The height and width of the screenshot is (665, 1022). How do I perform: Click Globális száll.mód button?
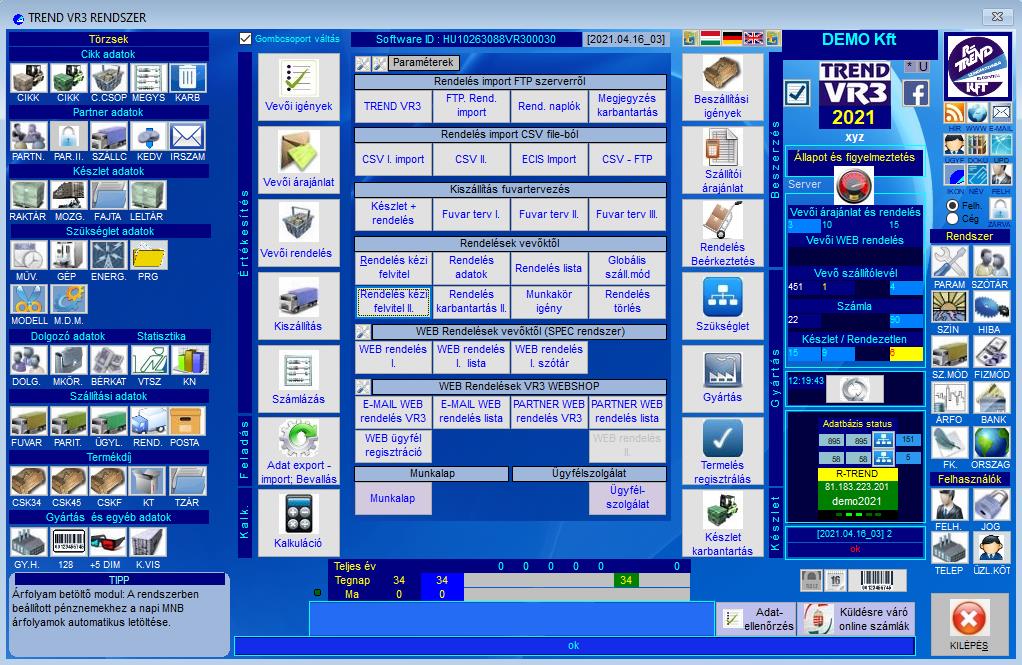[x=627, y=268]
